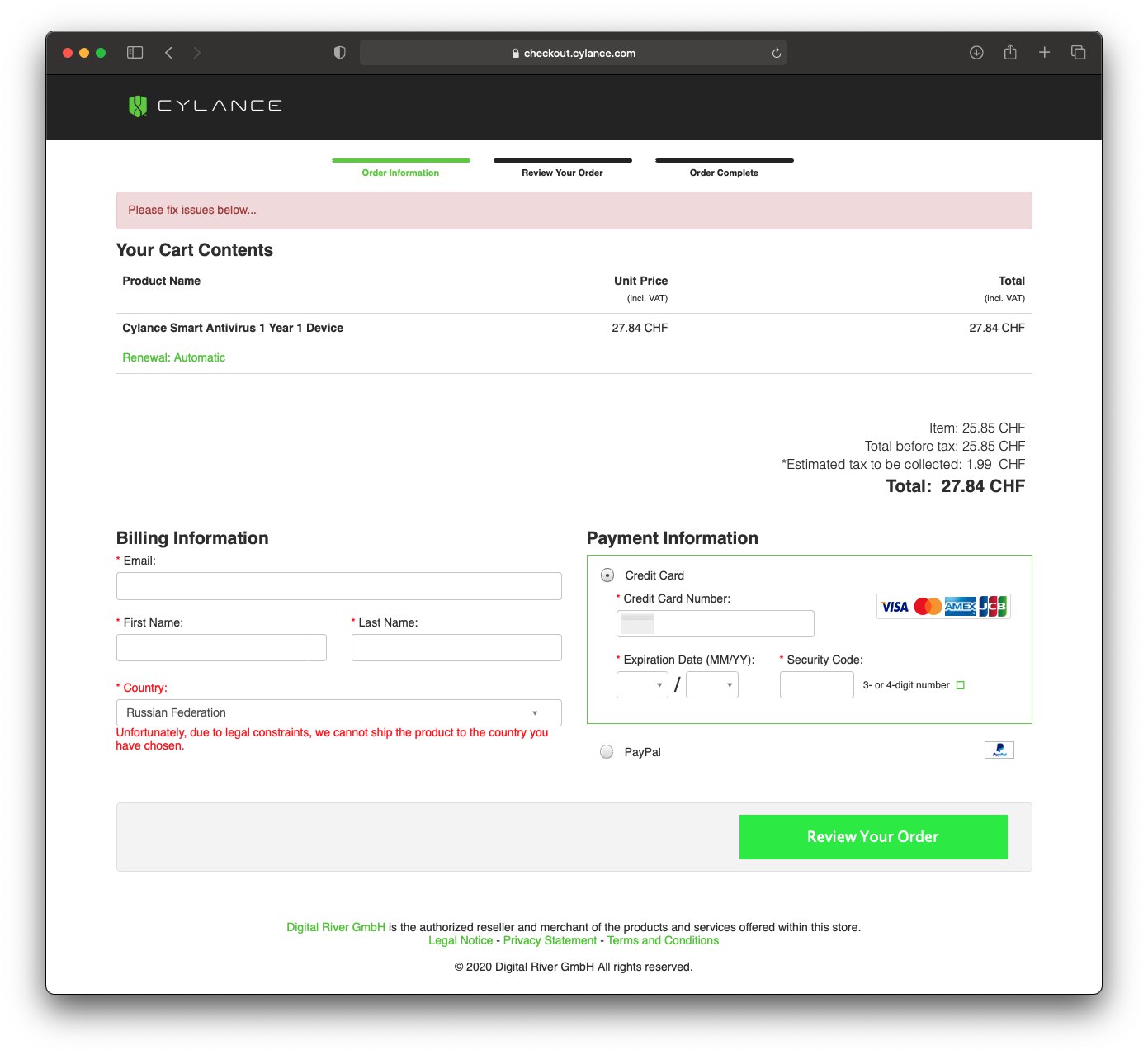Screen dimensions: 1148x1055
Task: Click the Unit Price column header
Action: point(640,281)
